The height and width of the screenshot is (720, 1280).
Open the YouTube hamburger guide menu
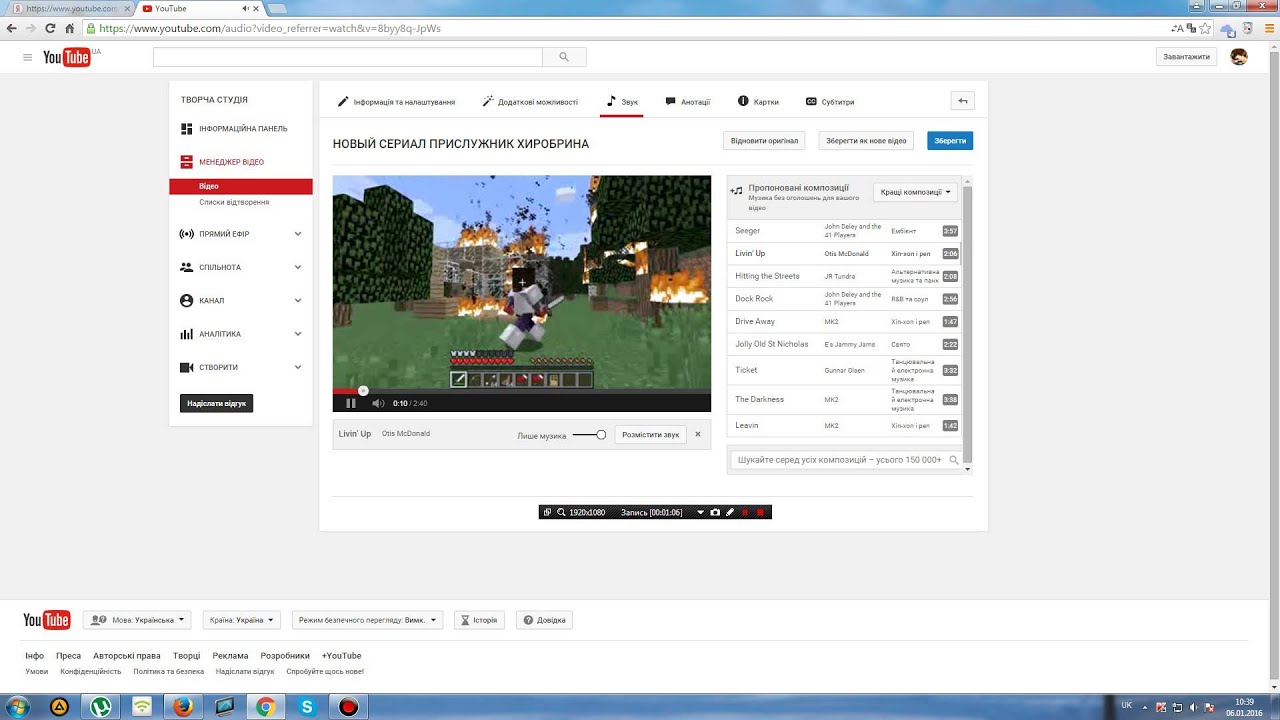point(28,57)
